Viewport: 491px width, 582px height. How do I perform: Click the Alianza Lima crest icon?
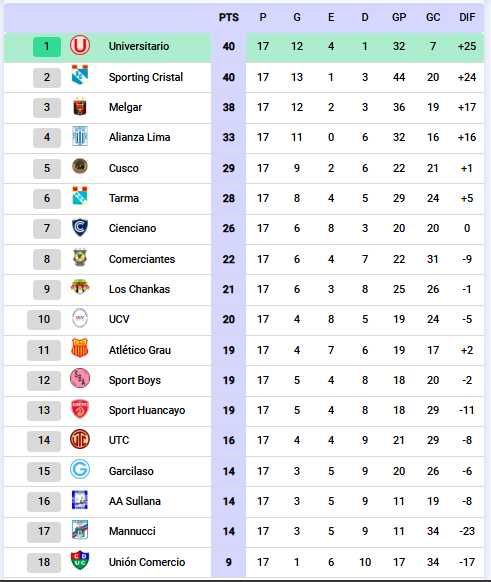pos(80,136)
